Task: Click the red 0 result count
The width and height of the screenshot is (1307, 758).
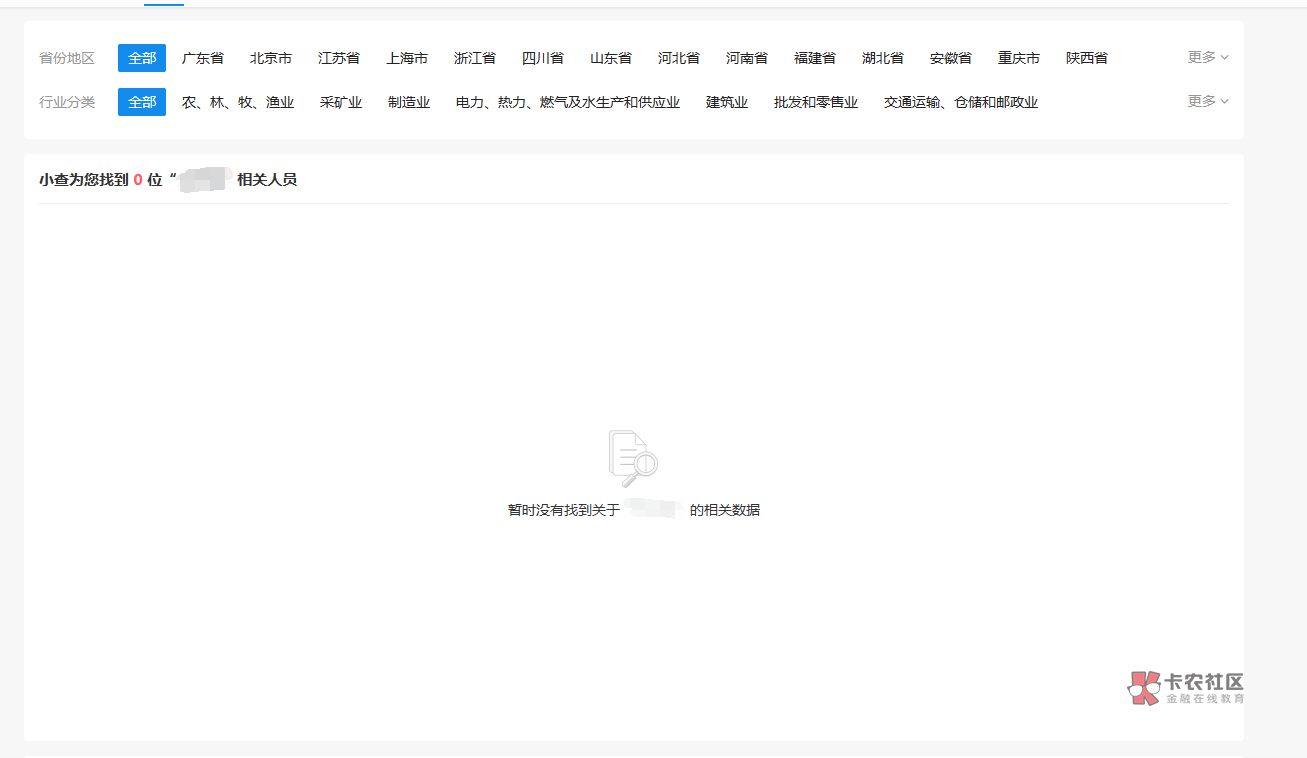Action: tap(138, 180)
